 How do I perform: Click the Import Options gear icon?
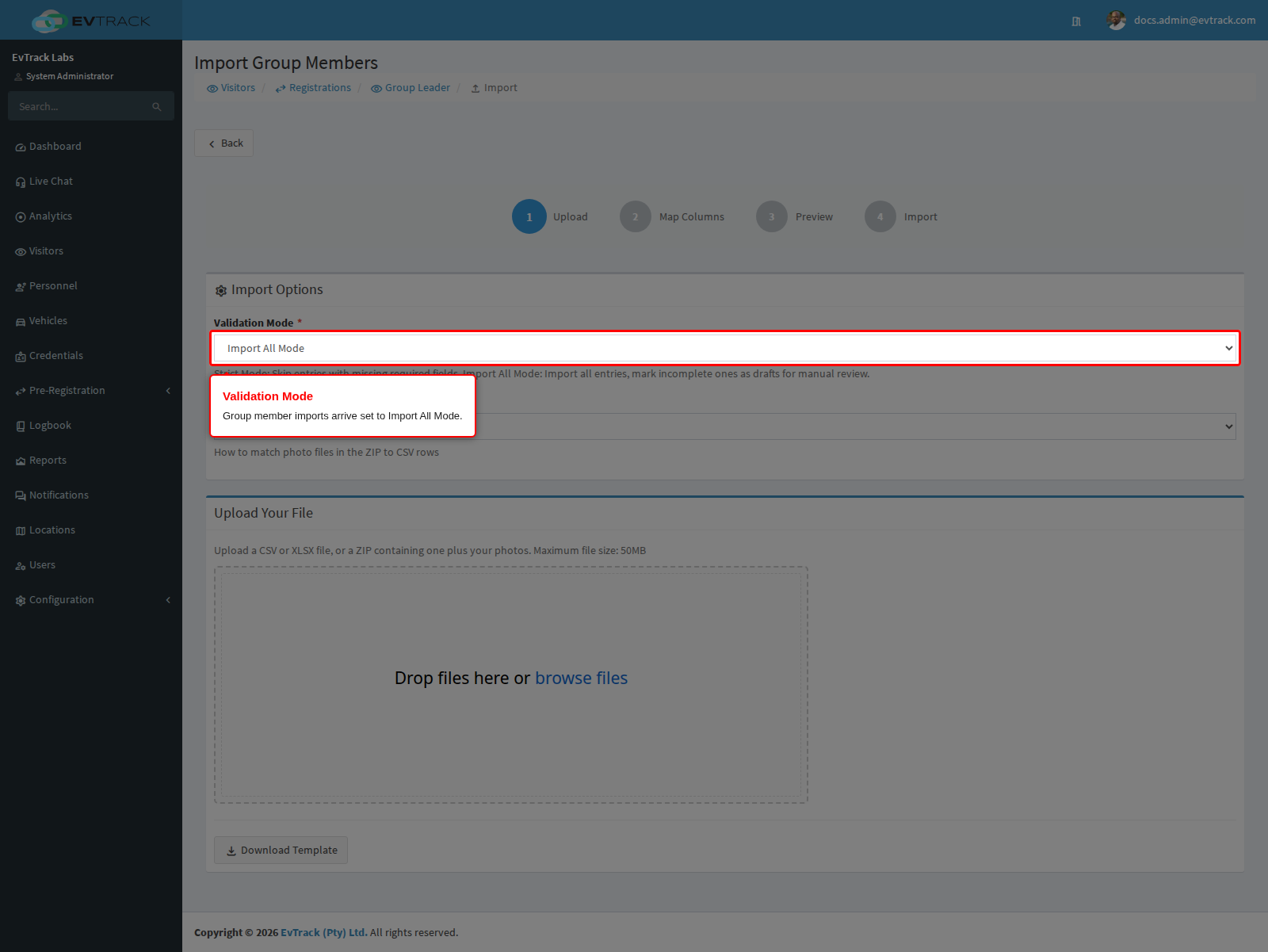pos(221,291)
